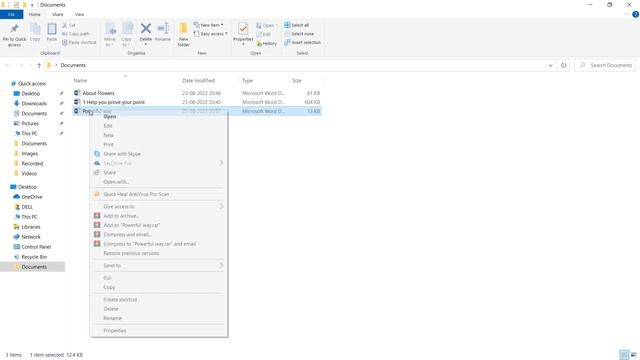The height and width of the screenshot is (360, 640).
Task: Switch to the View ribbon tab
Action: point(79,14)
